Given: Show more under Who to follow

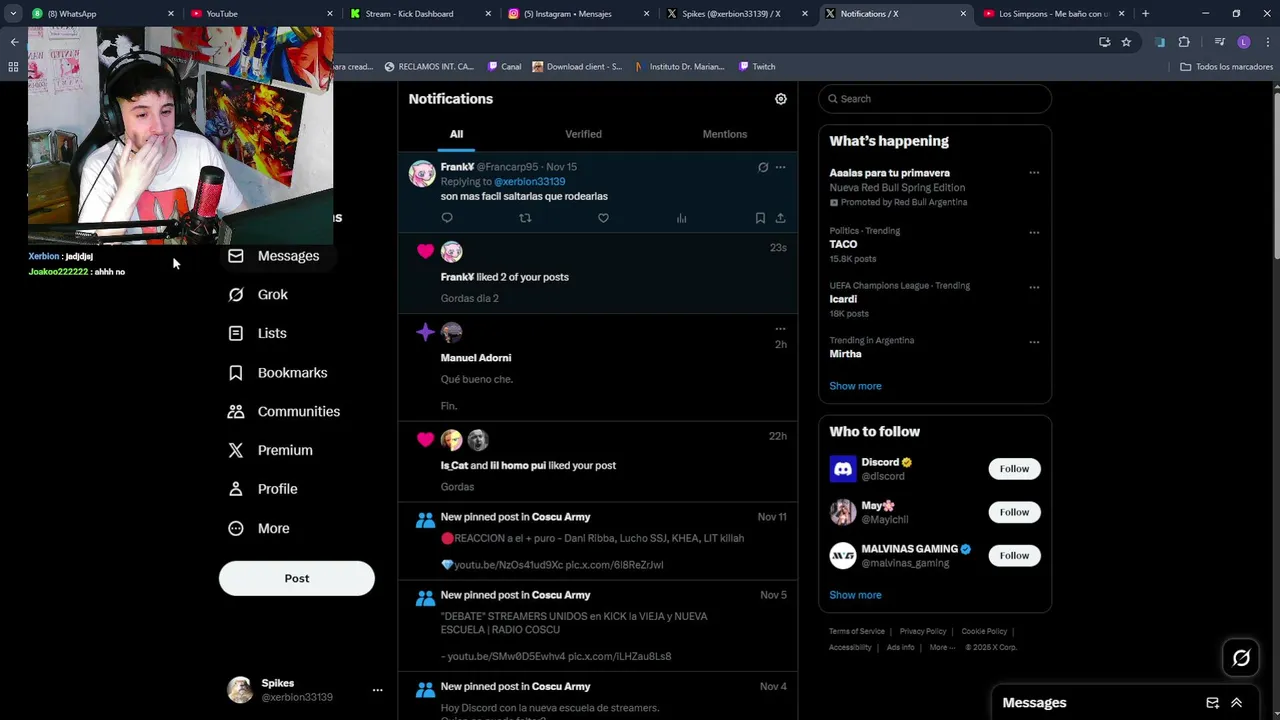Looking at the screenshot, I should point(855,595).
